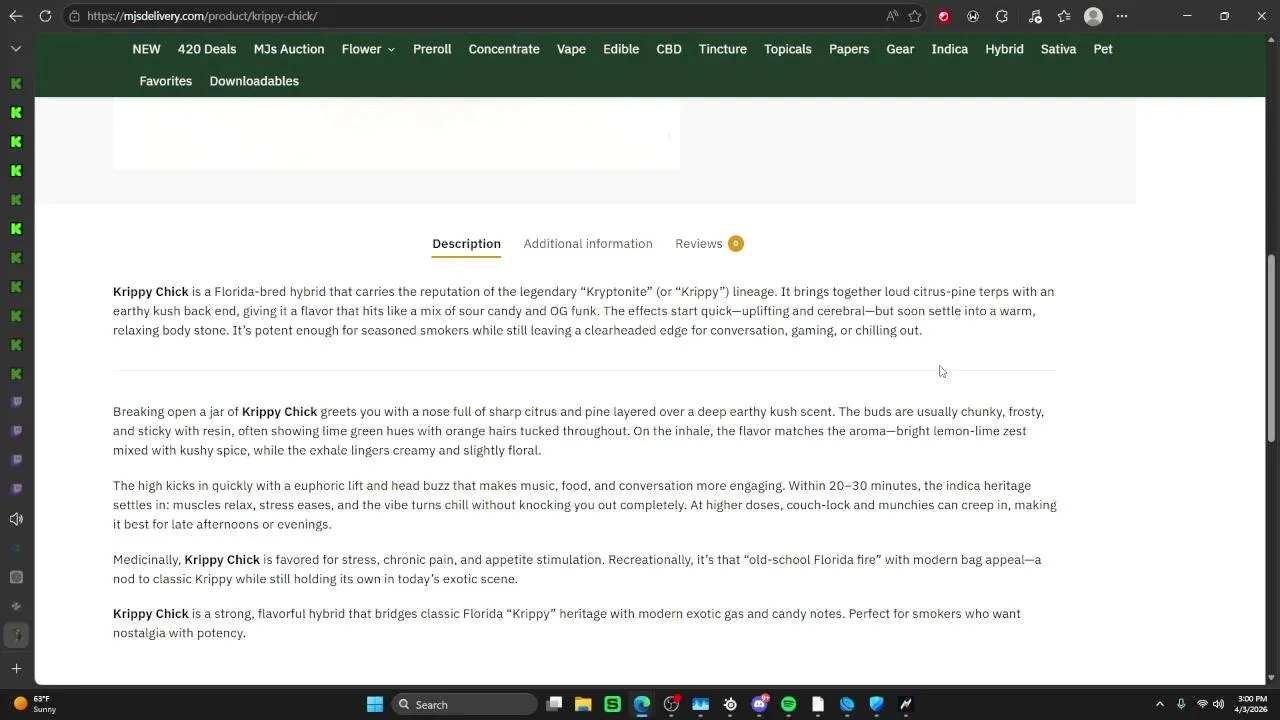The height and width of the screenshot is (720, 1280).
Task: Go to the Preroll category
Action: [432, 49]
